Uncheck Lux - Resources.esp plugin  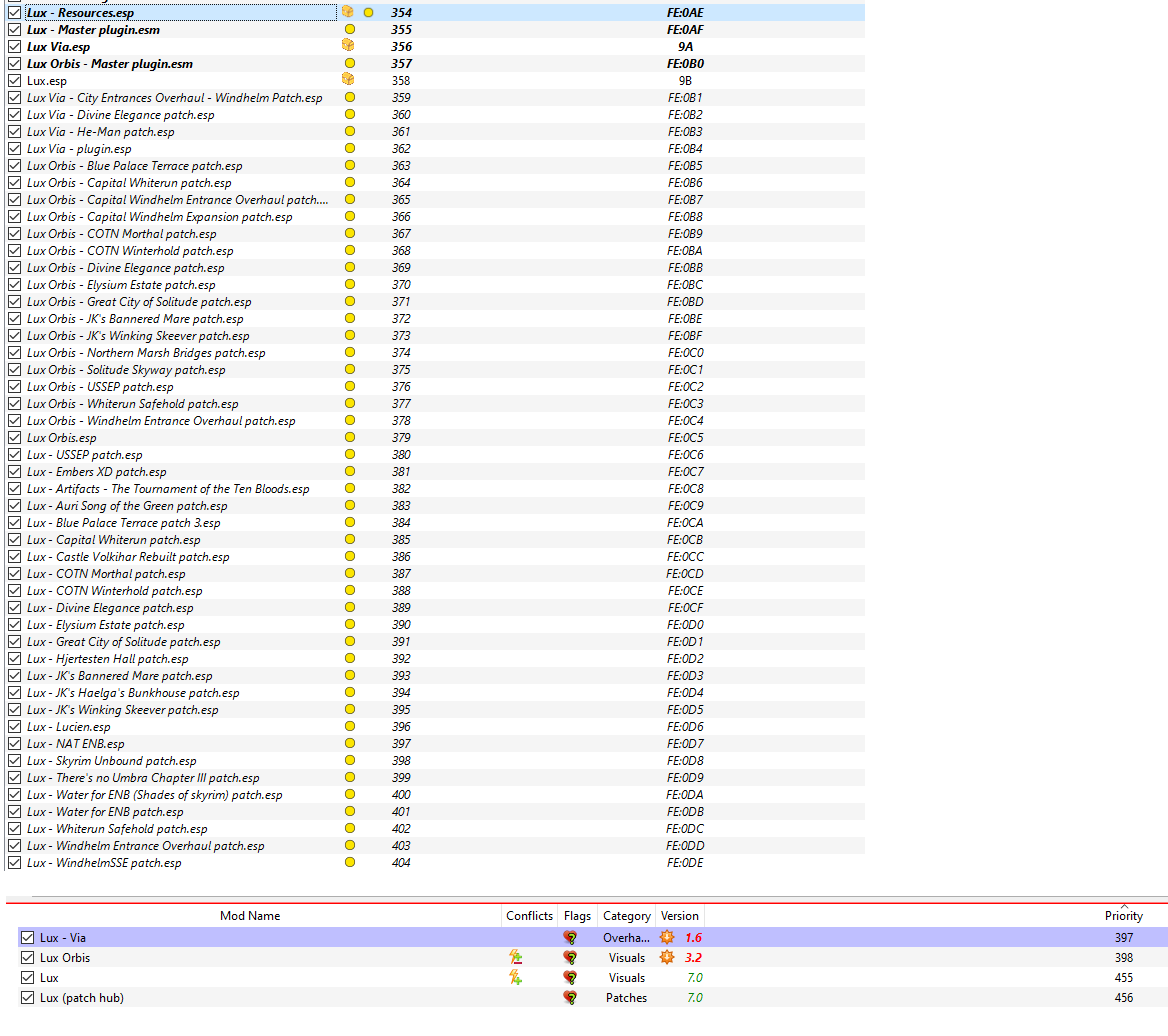click(14, 13)
